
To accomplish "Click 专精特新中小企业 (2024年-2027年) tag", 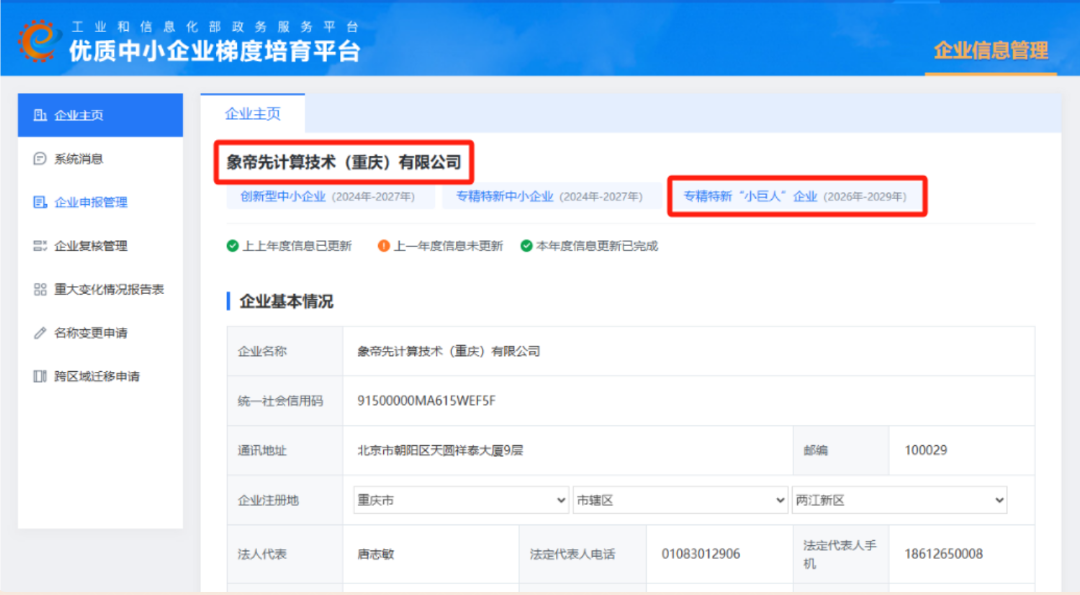I will point(550,196).
